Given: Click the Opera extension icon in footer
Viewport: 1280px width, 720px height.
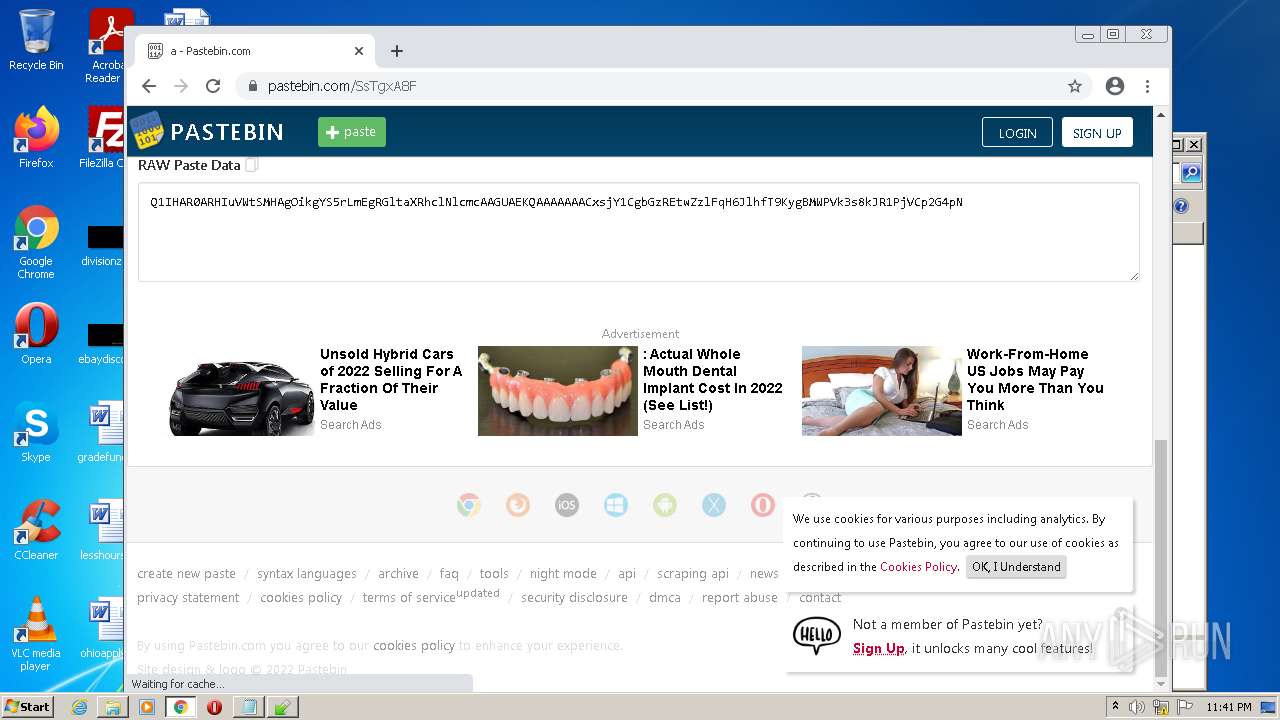Looking at the screenshot, I should tap(763, 505).
